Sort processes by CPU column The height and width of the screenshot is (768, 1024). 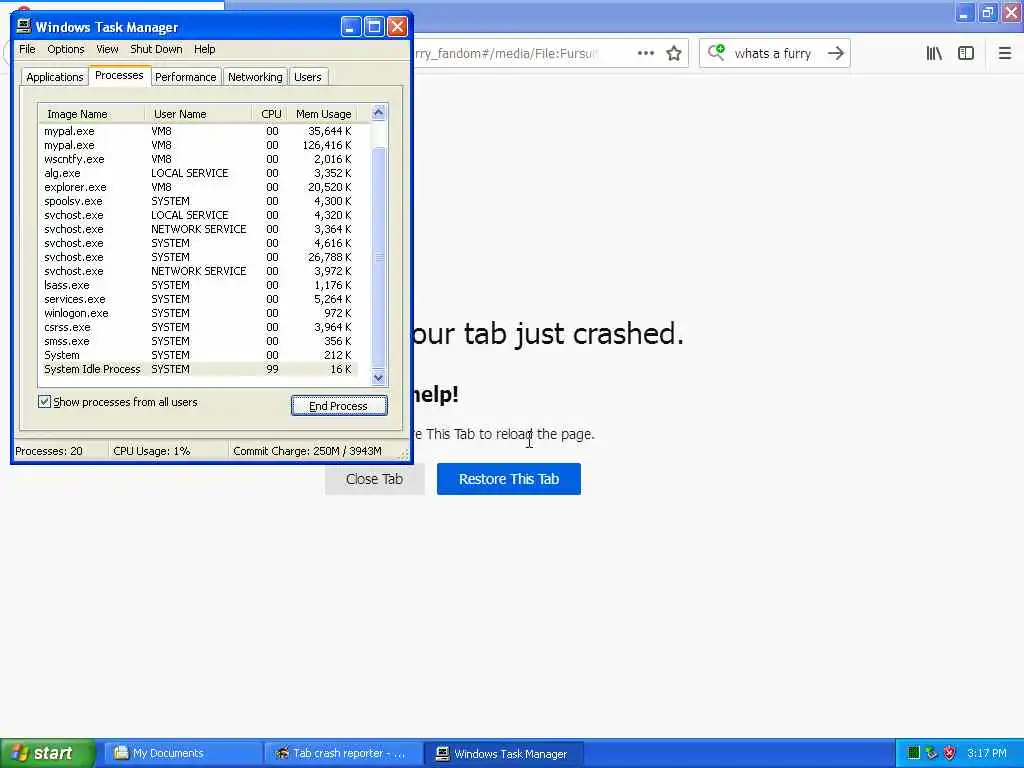(x=270, y=114)
